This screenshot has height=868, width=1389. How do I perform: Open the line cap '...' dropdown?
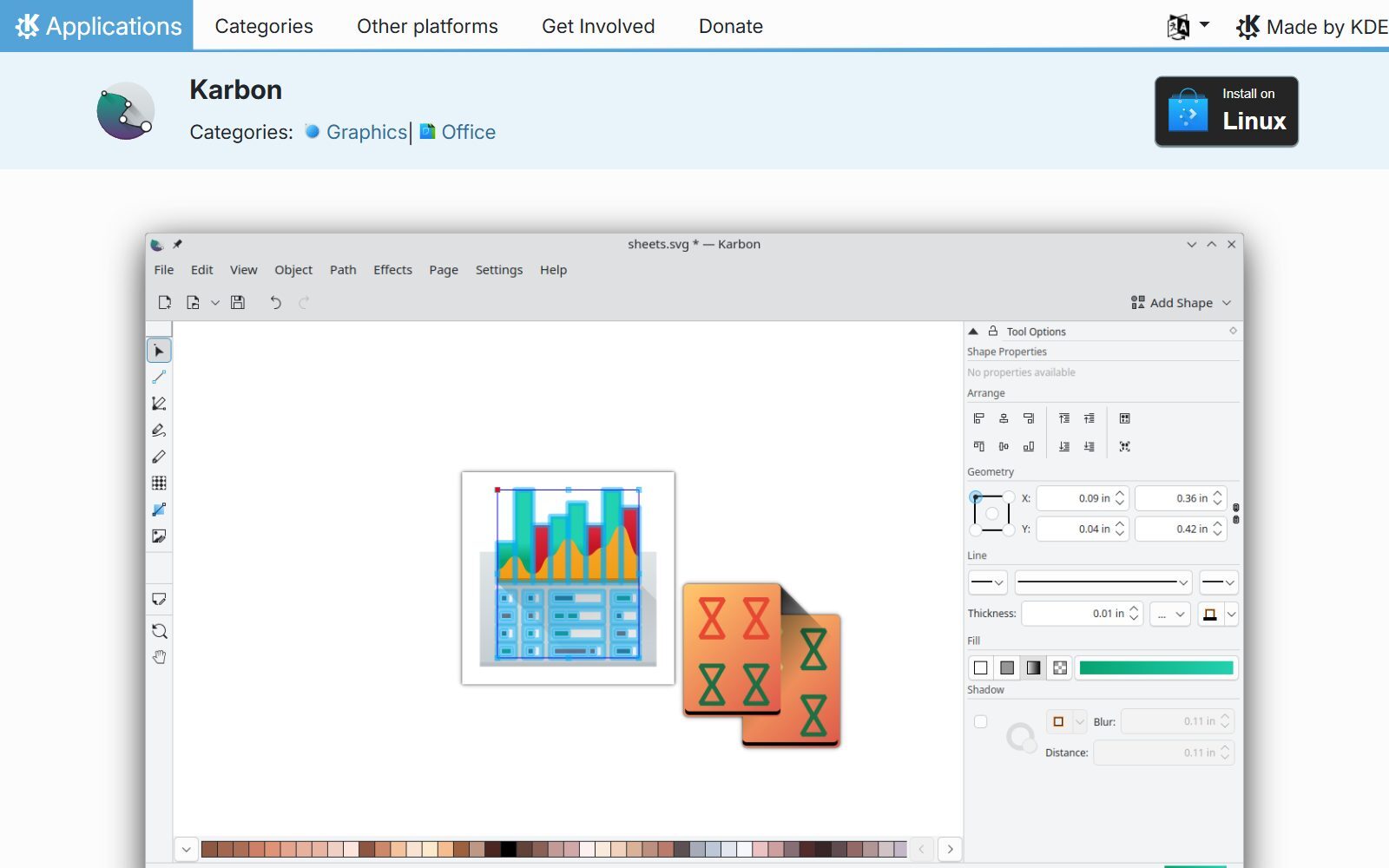tap(1170, 614)
